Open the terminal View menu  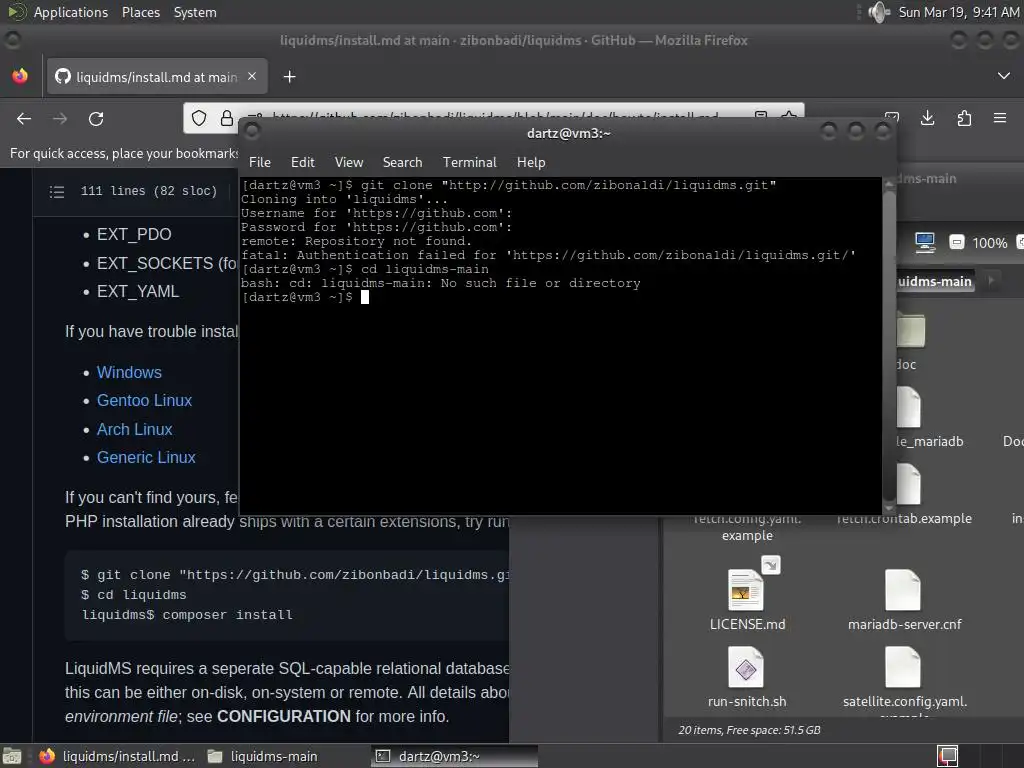[349, 162]
